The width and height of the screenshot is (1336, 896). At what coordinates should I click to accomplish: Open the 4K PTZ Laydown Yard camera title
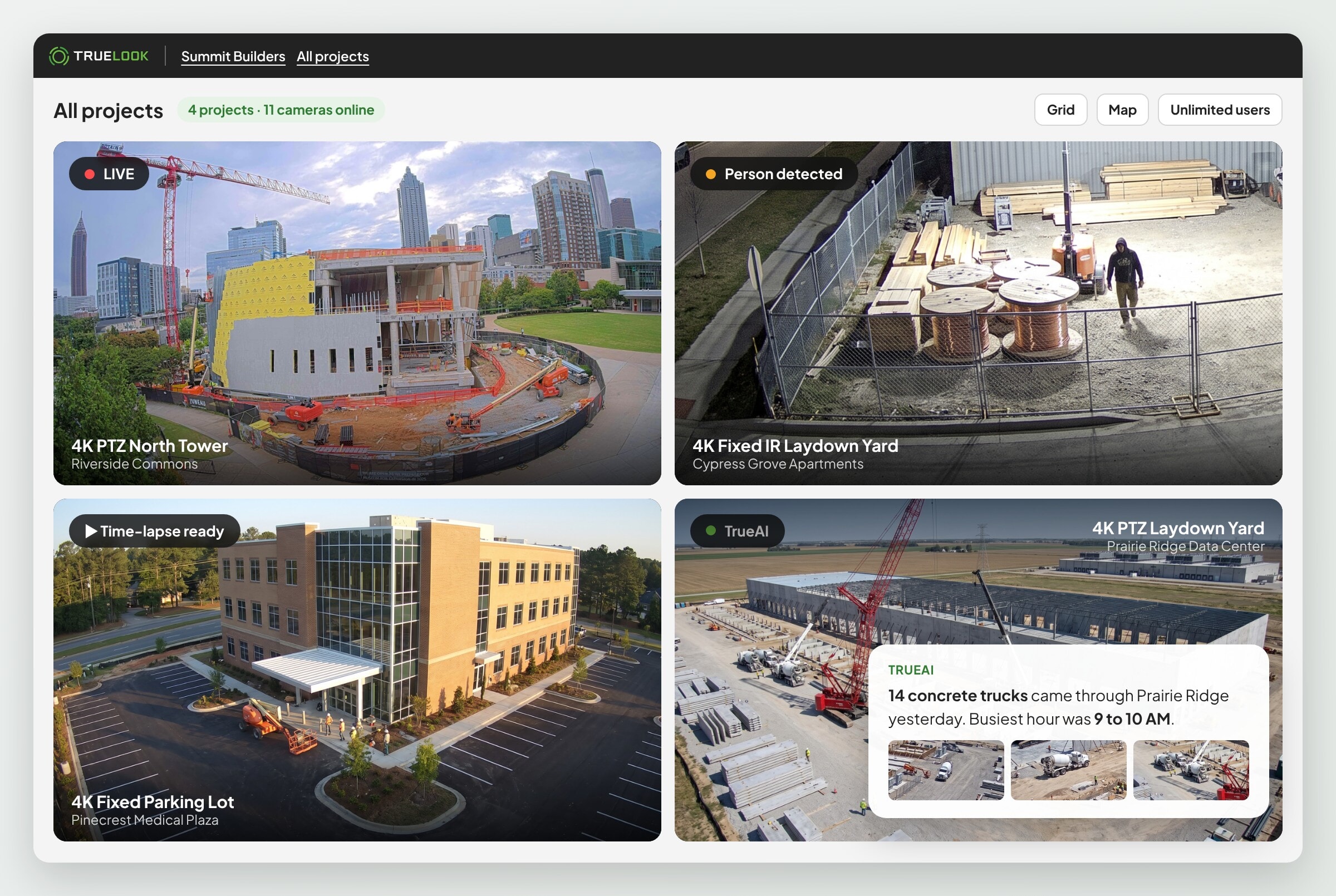point(1178,528)
